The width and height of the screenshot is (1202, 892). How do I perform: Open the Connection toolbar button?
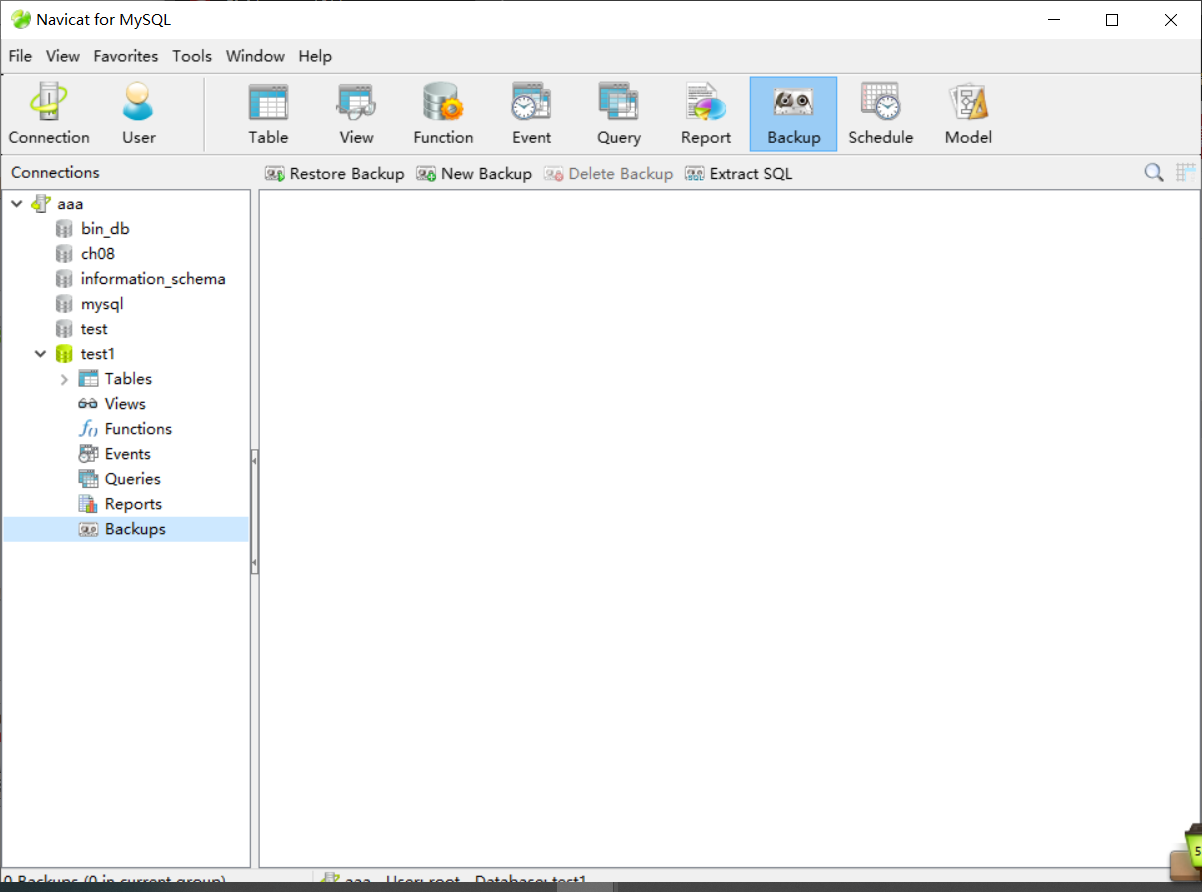pyautogui.click(x=49, y=114)
